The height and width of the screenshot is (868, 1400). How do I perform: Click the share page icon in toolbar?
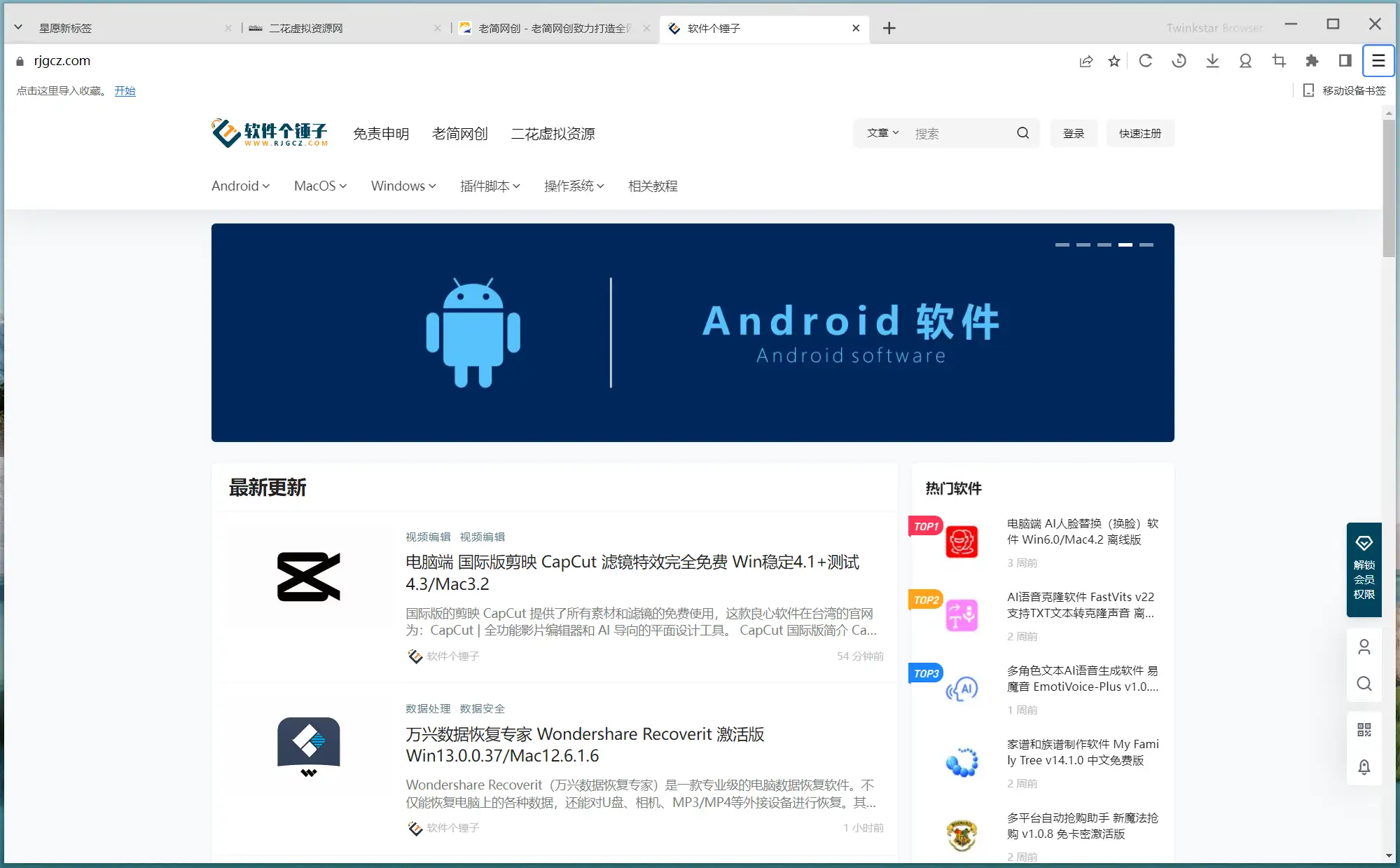coord(1086,61)
